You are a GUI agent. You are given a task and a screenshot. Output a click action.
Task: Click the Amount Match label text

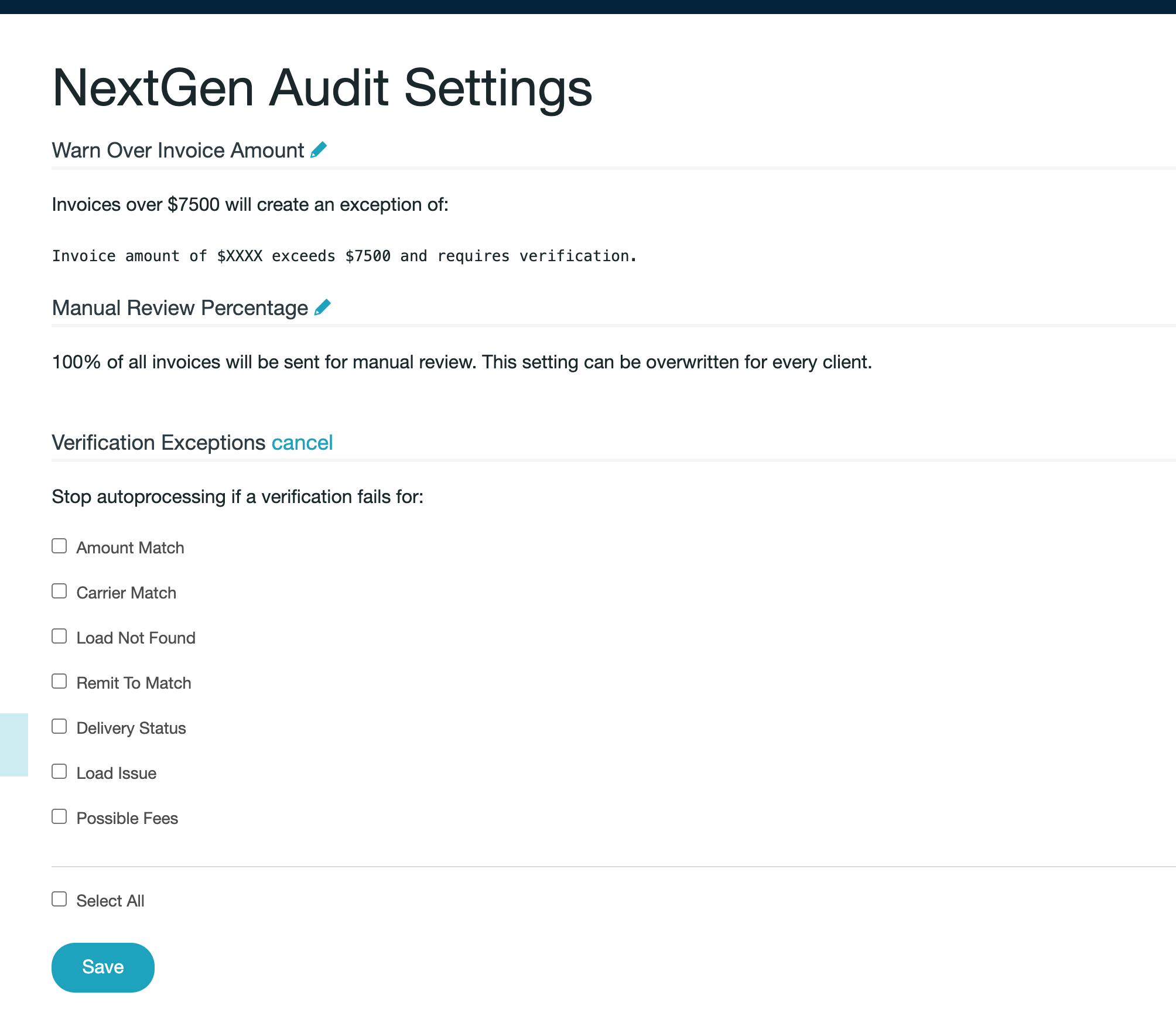[130, 548]
